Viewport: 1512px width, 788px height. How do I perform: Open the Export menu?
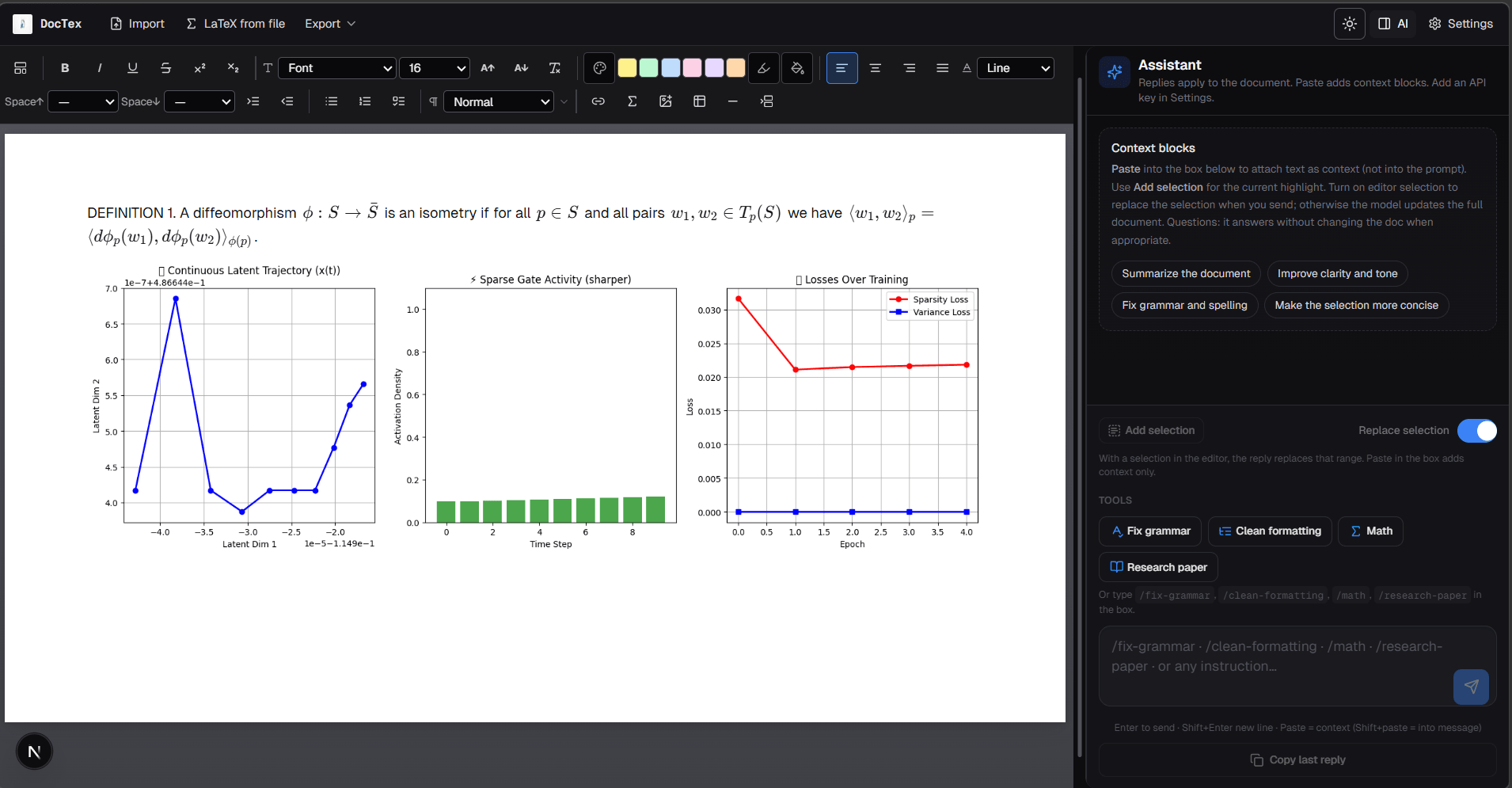point(329,24)
